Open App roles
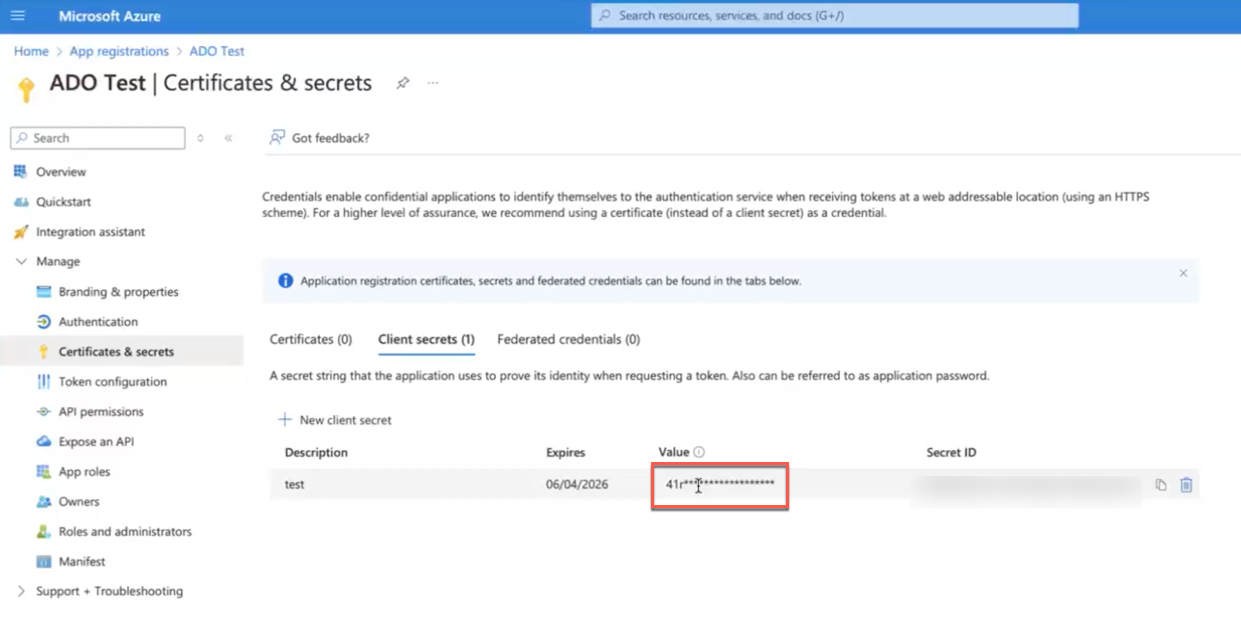 click(x=84, y=472)
